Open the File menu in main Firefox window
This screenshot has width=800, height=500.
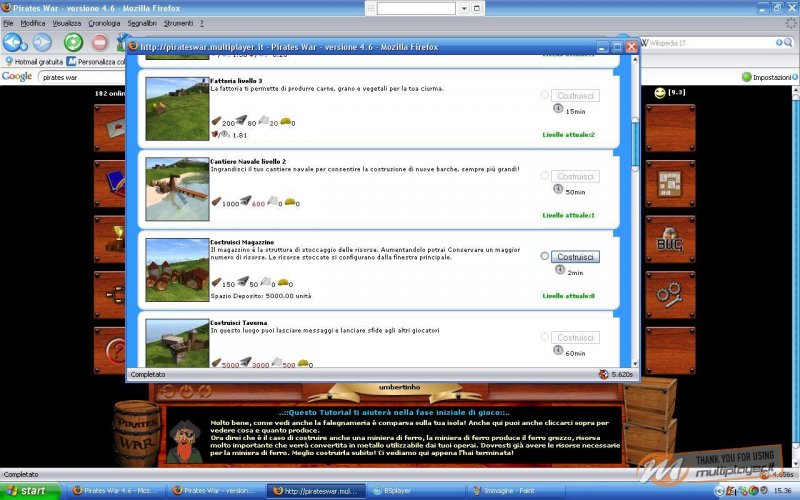8,23
